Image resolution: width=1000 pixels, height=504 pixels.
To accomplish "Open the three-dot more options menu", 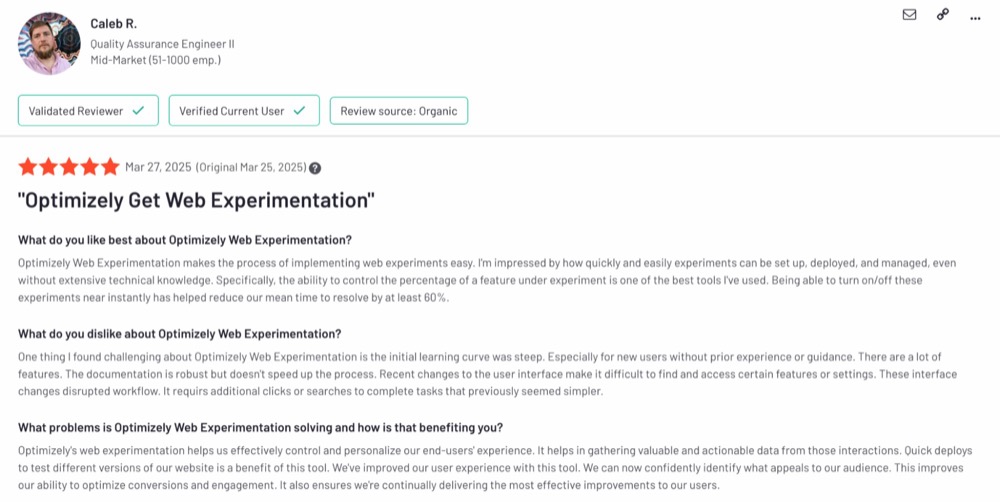I will pyautogui.click(x=975, y=19).
